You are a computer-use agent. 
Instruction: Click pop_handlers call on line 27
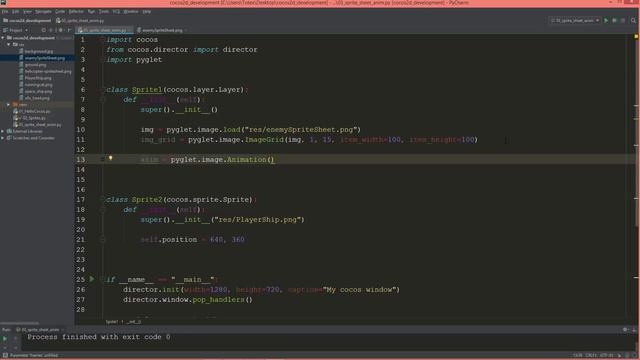[x=218, y=300]
